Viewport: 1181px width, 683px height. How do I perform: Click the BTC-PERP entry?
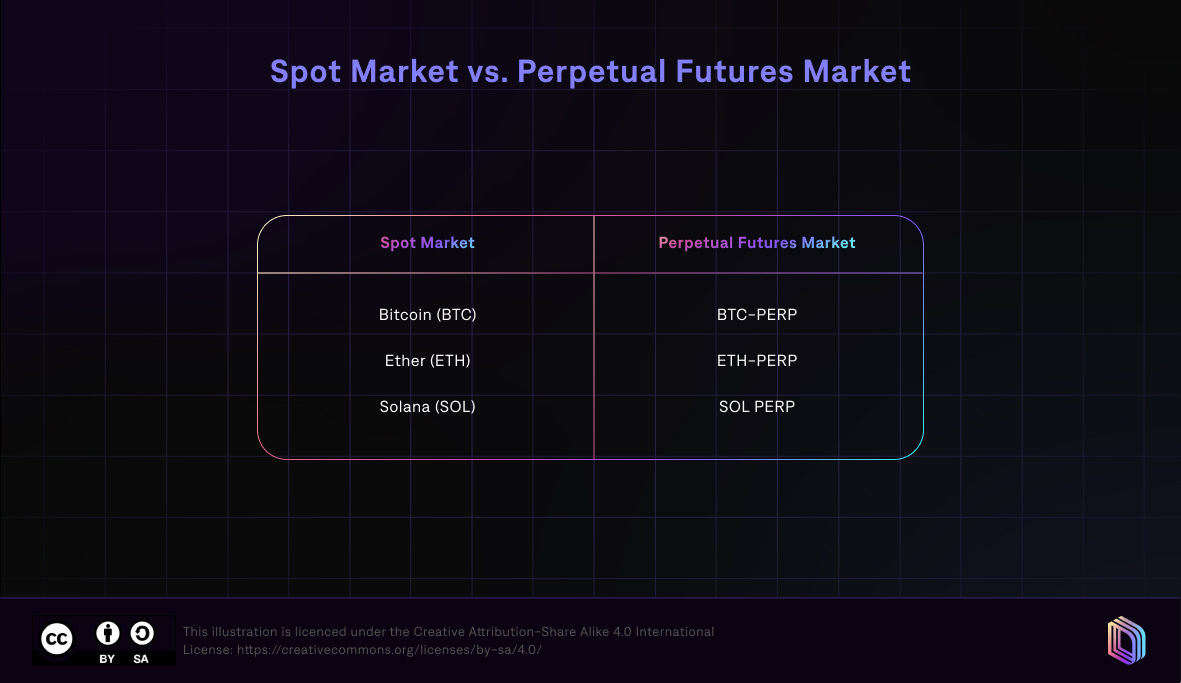tap(757, 315)
